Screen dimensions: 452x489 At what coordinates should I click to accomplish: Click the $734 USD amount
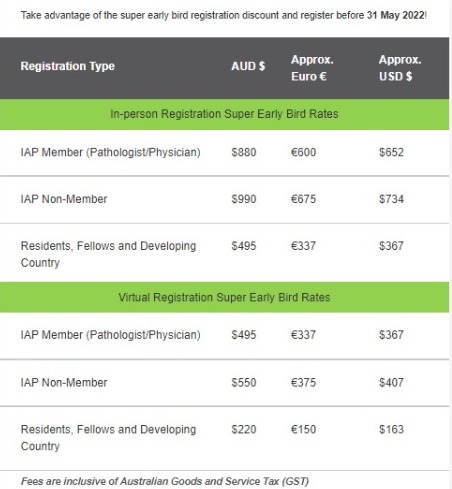(391, 199)
